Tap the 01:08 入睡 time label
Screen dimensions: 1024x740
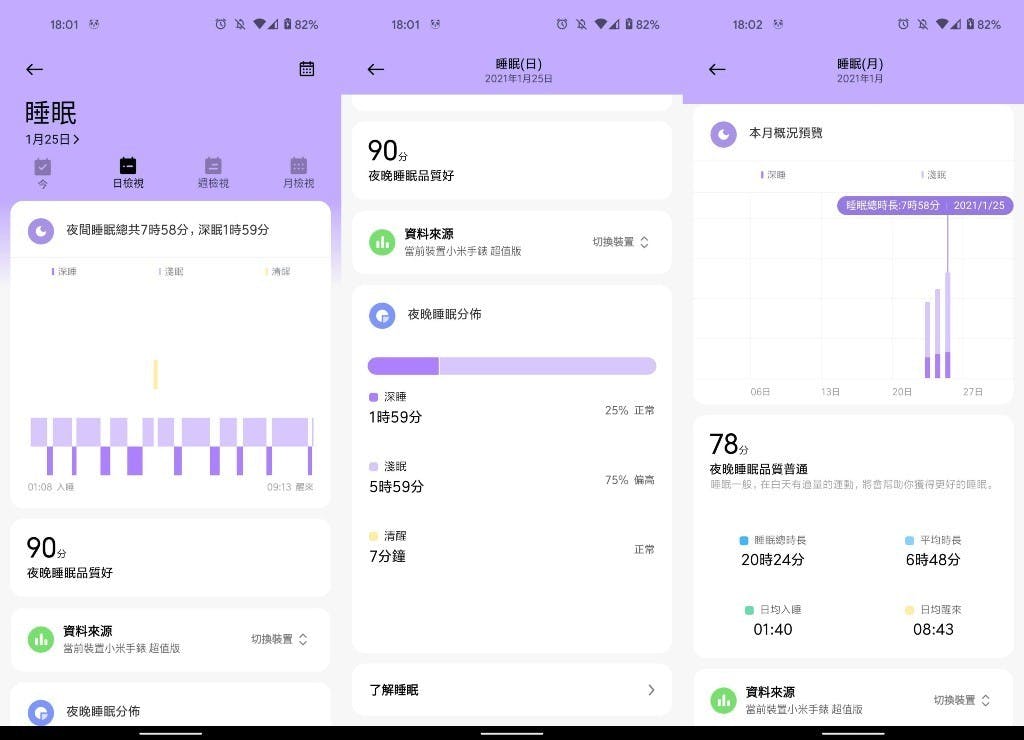(51, 487)
